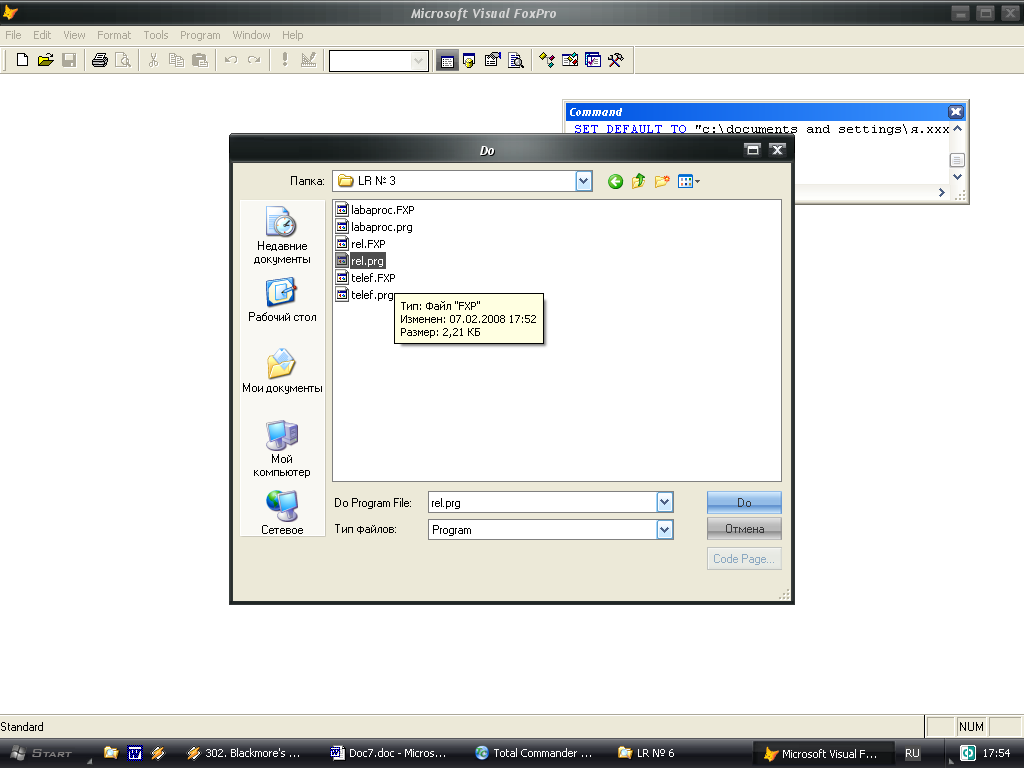Click Command window scroll down arrow
This screenshot has height=768, width=1024.
(957, 177)
